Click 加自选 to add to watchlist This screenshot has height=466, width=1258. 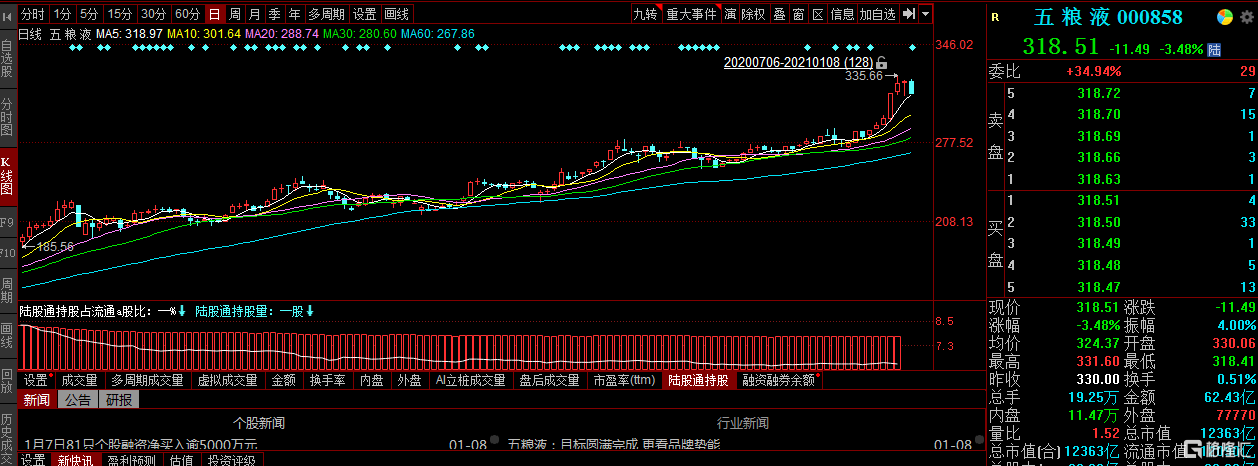tap(878, 14)
